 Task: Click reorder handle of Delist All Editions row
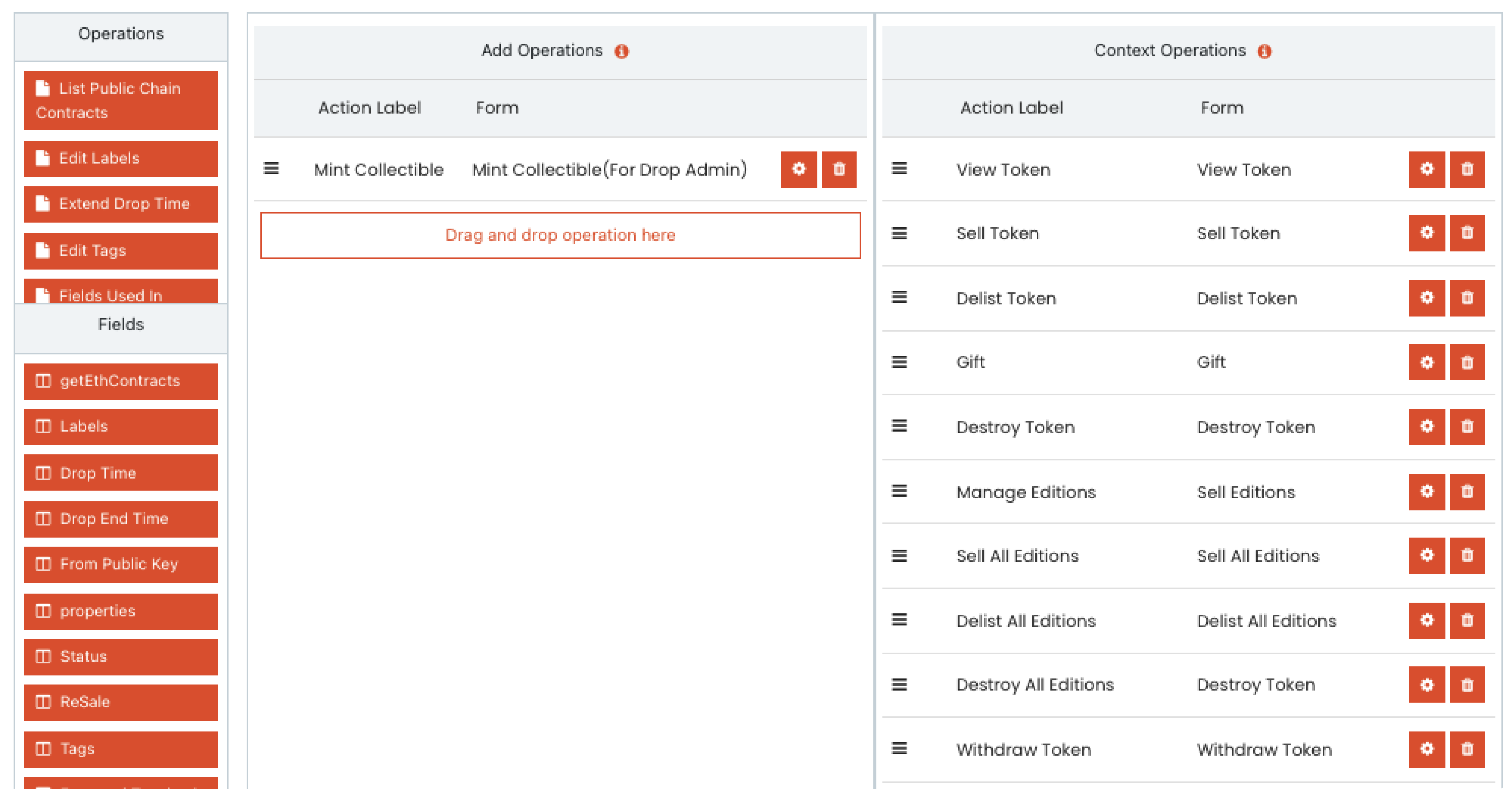[x=899, y=620]
